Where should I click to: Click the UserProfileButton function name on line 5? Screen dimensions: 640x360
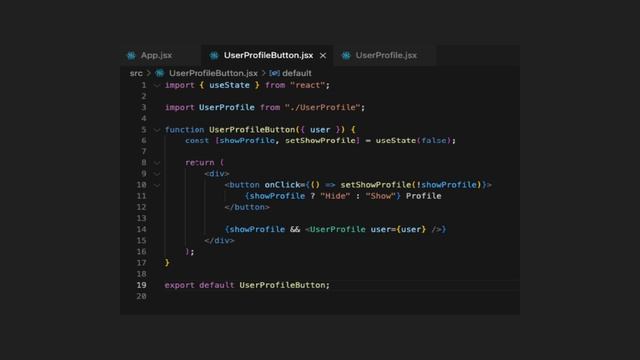252,129
